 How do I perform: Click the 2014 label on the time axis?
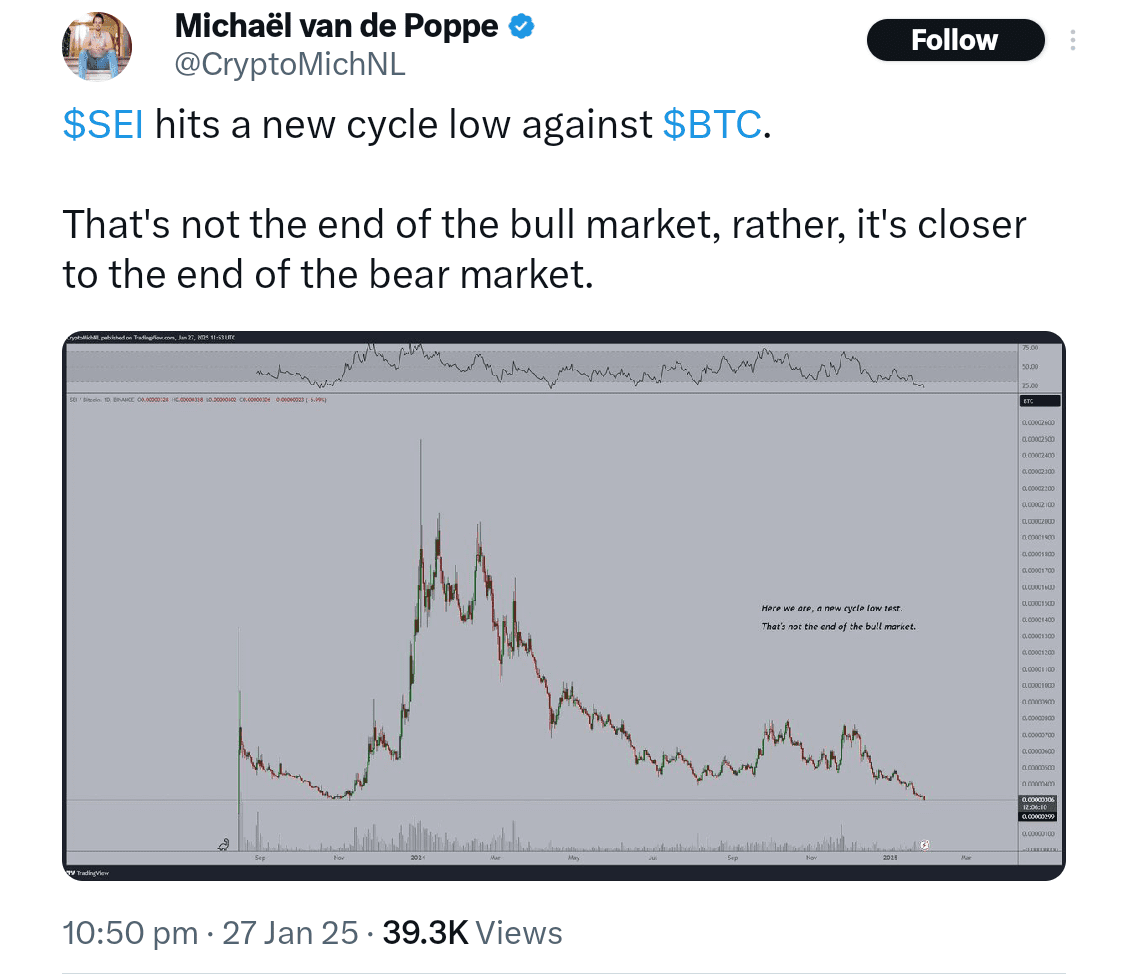click(420, 857)
